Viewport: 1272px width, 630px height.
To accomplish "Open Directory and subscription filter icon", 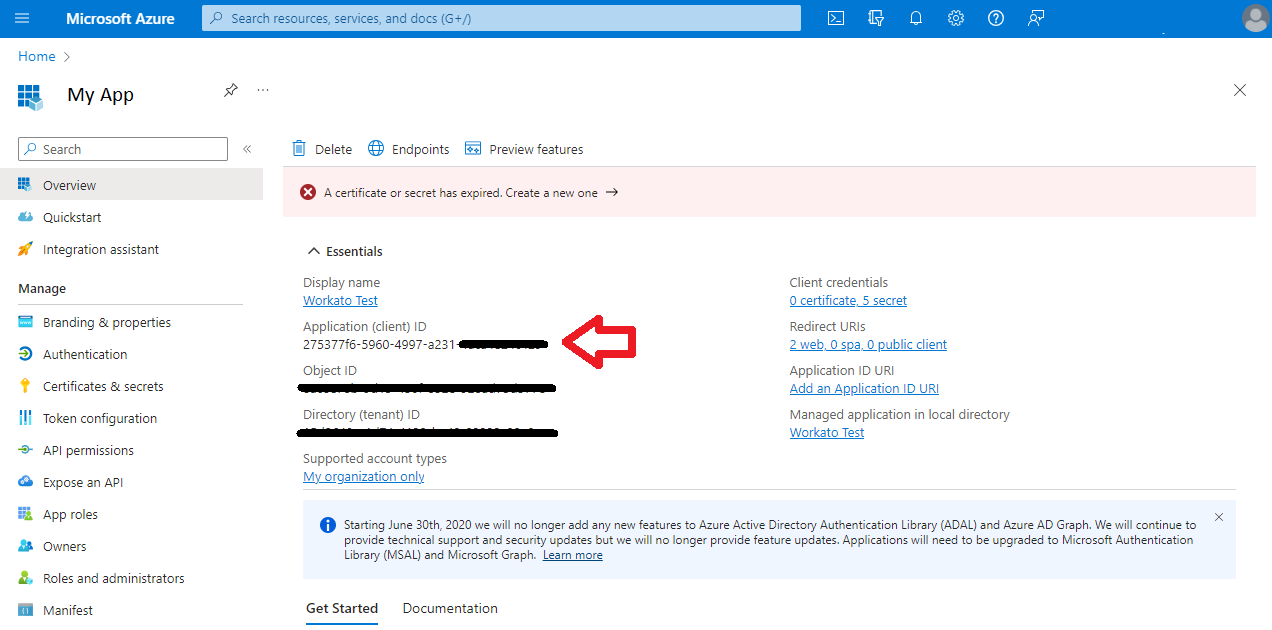I will pyautogui.click(x=876, y=18).
